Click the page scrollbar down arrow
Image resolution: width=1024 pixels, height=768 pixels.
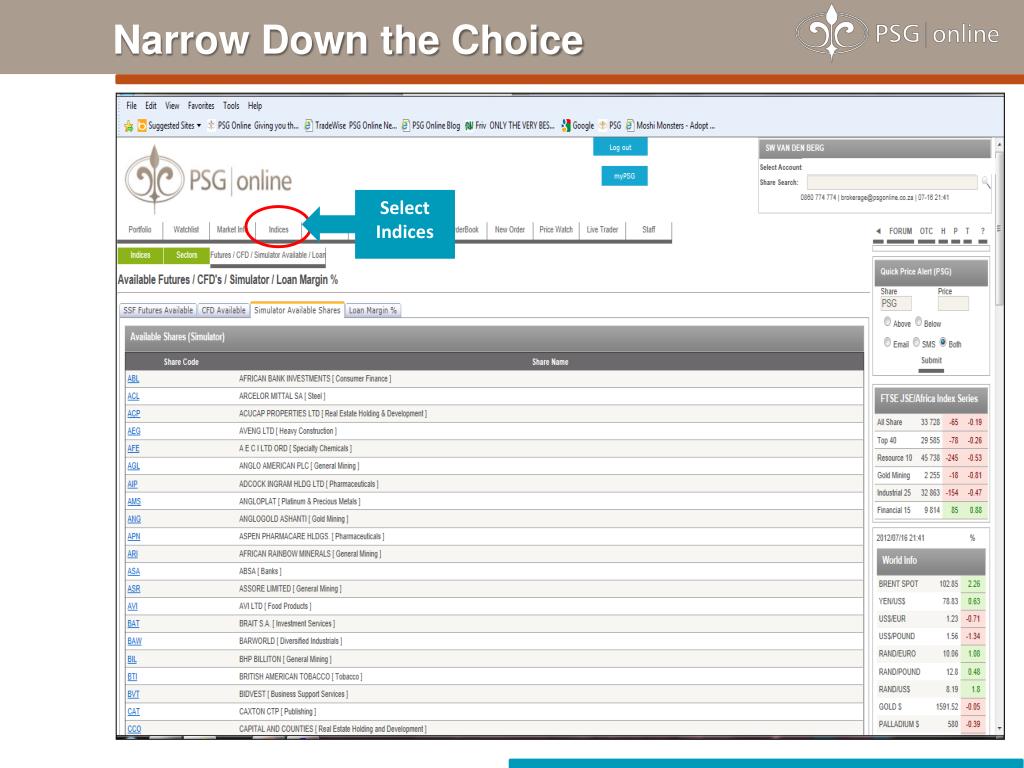pos(998,728)
